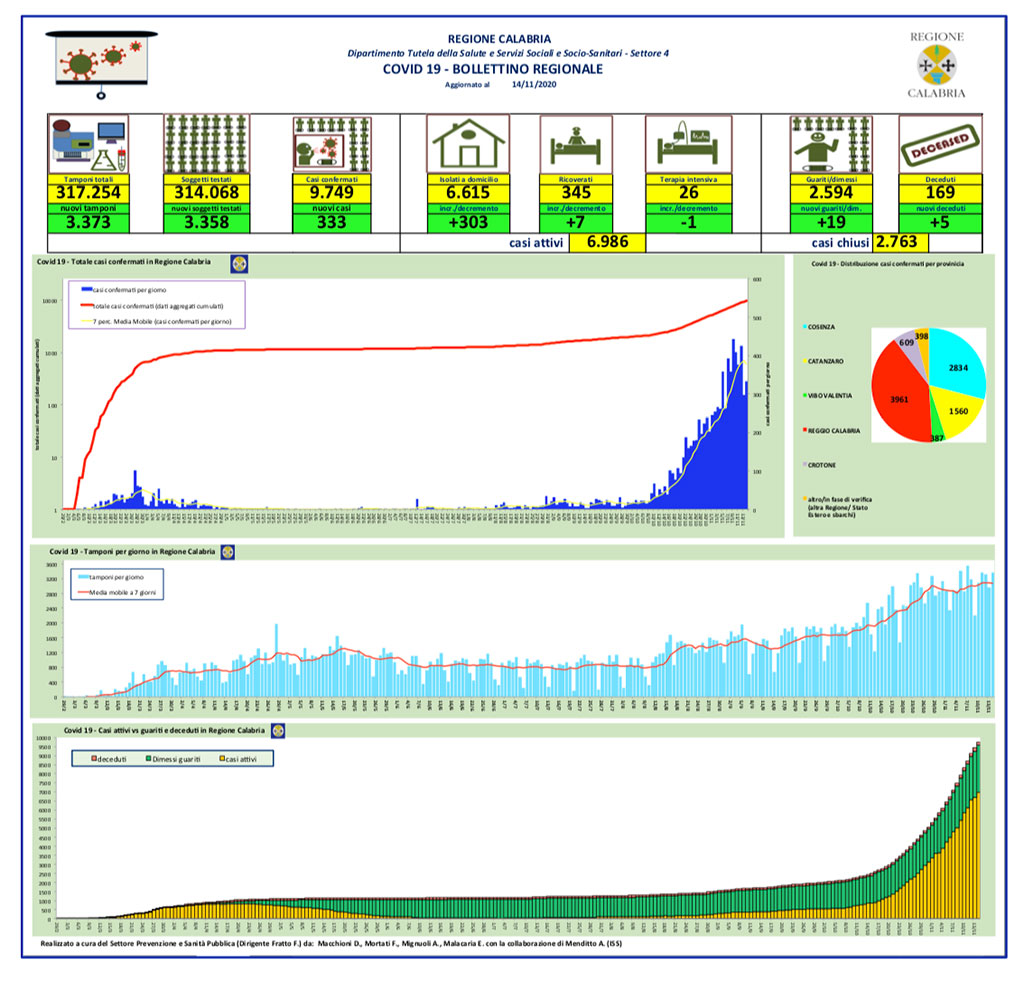Click the virus presentation board logo

pos(102,63)
